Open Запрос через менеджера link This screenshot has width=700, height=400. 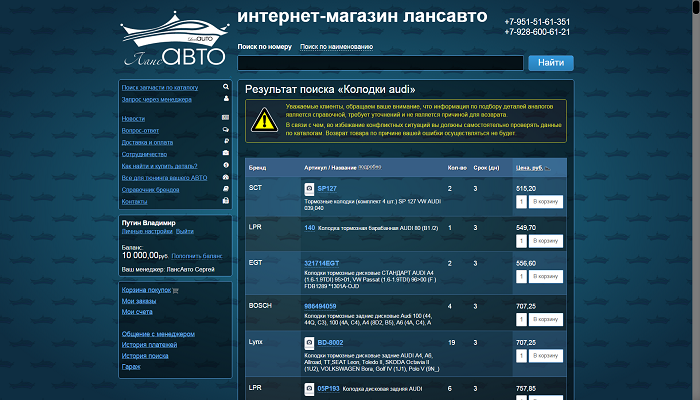coord(157,100)
